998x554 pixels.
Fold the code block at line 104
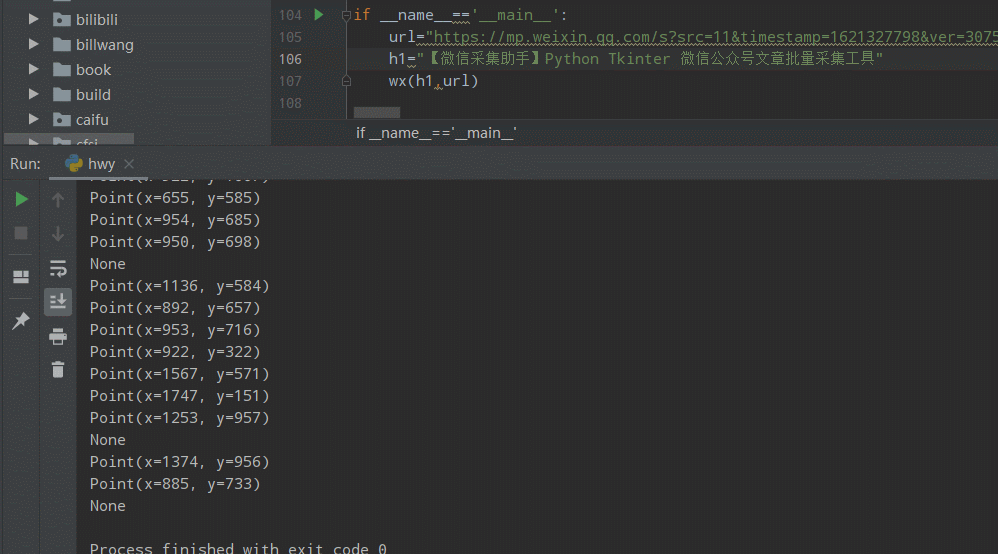346,15
